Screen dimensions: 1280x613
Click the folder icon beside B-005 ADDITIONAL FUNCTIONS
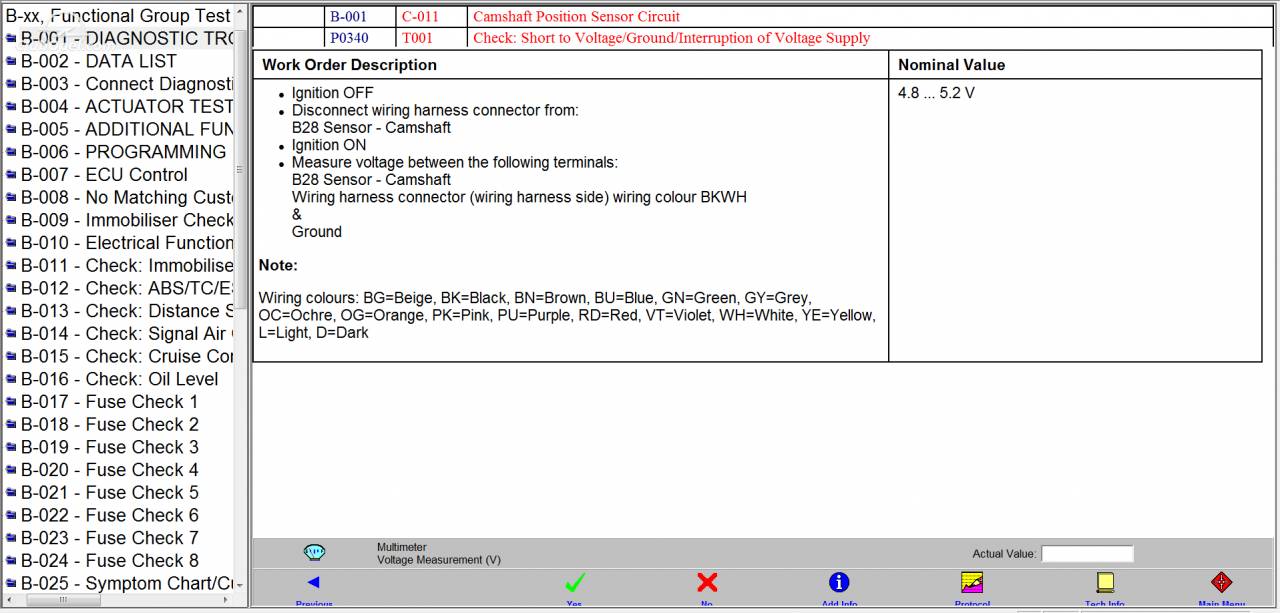11,130
